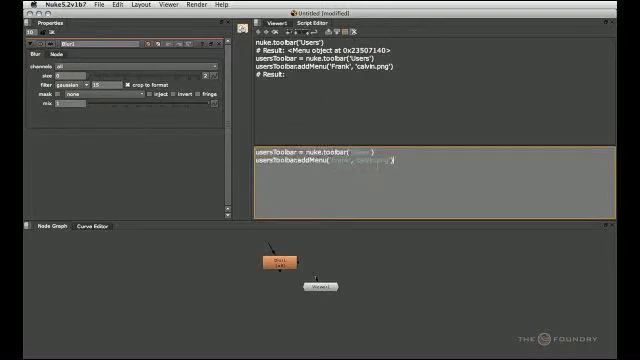
Task: Float the Script Editor pane
Action: pos(606,22)
